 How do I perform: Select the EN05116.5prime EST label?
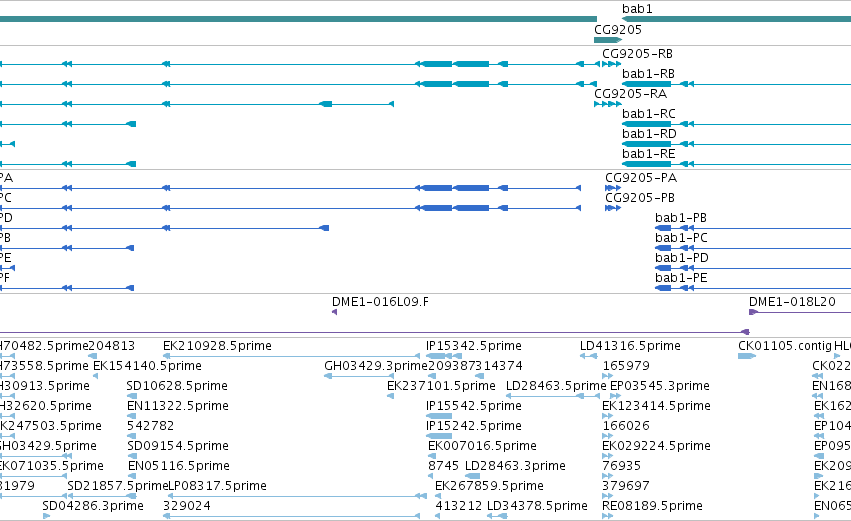click(179, 467)
